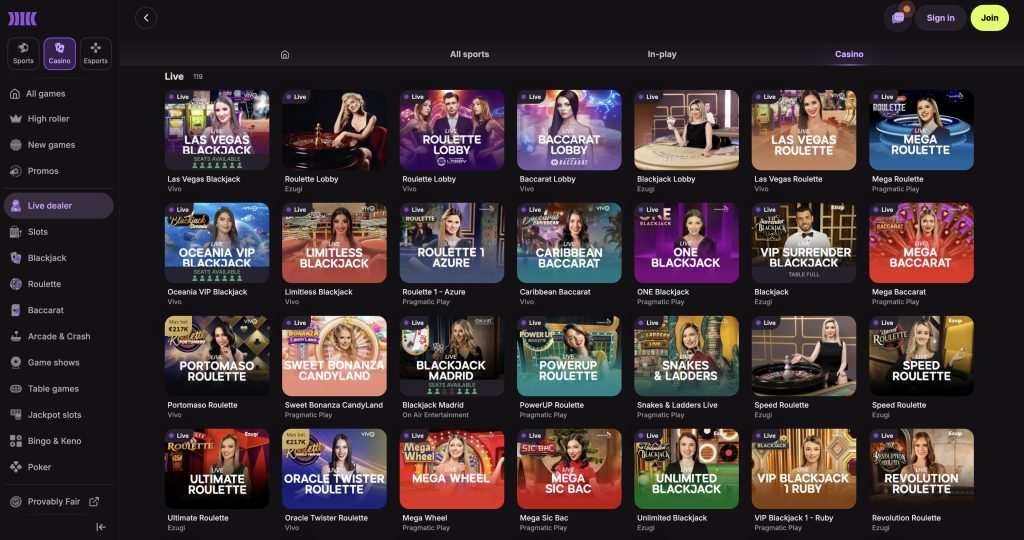Open Las Vegas Roulette game thumbnail

point(804,130)
